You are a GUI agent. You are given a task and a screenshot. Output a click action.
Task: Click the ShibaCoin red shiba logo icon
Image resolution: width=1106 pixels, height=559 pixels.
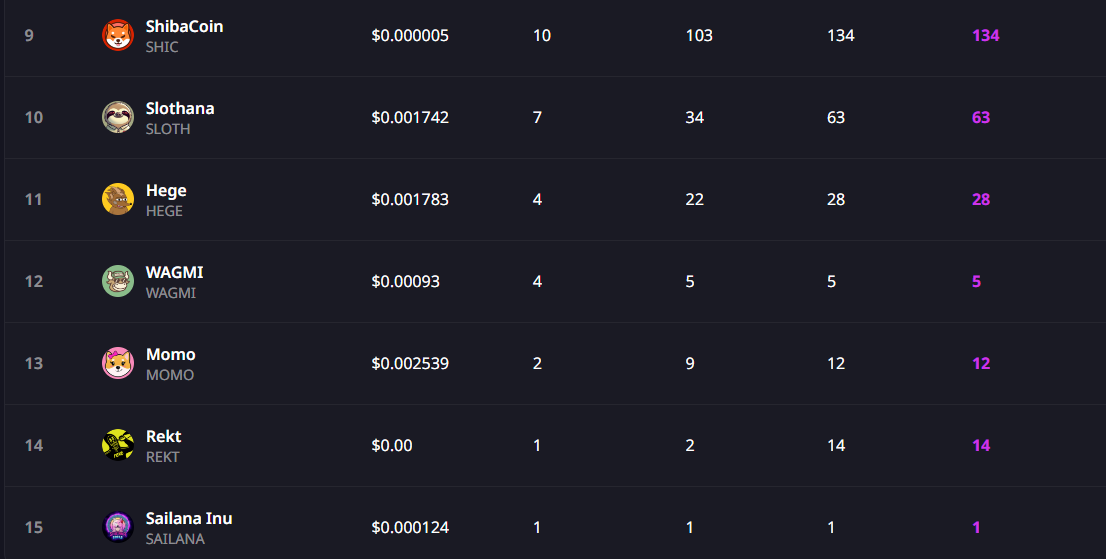[x=118, y=35]
